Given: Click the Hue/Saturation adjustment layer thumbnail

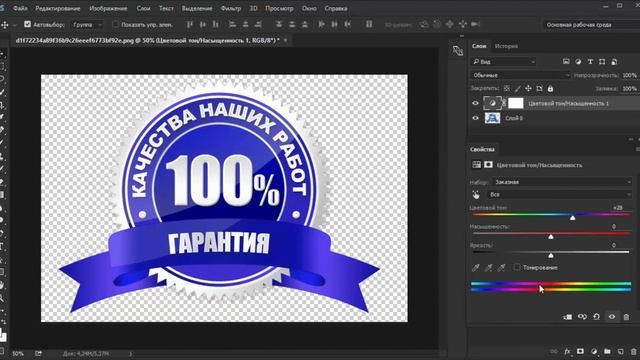Looking at the screenshot, I should tap(492, 103).
